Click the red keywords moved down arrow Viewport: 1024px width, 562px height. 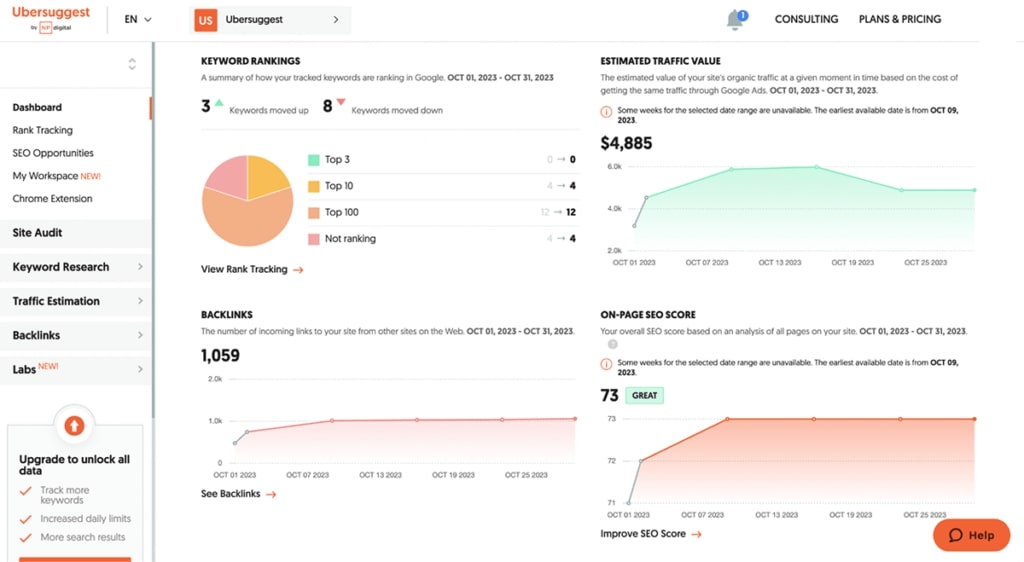pyautogui.click(x=340, y=102)
